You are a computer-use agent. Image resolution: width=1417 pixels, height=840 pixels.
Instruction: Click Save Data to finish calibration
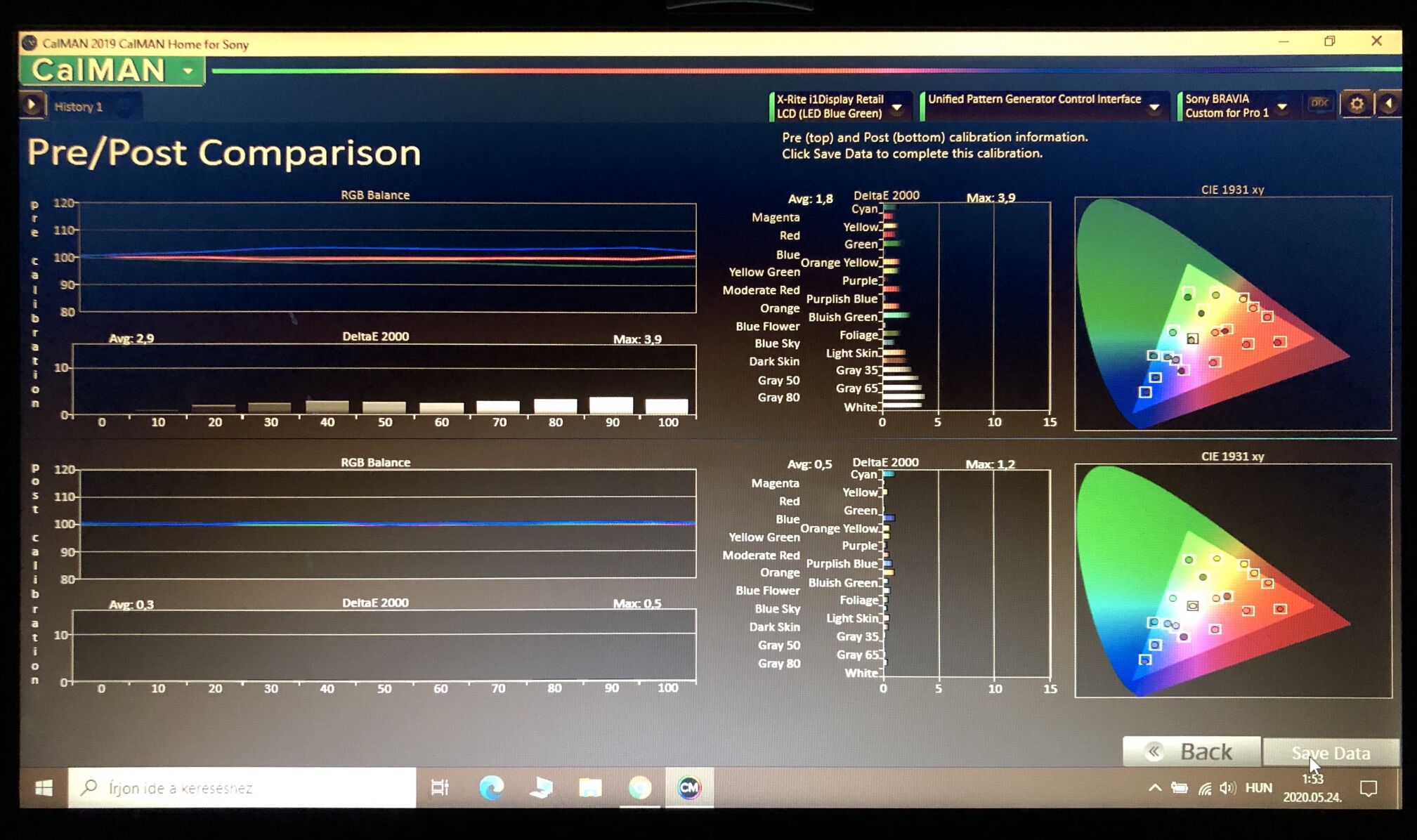(x=1331, y=753)
